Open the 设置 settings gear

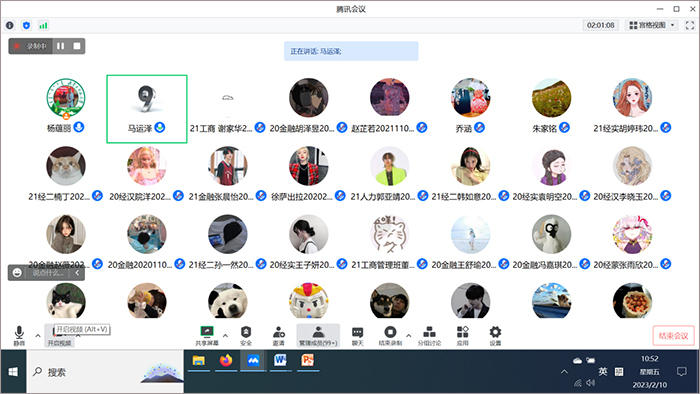pyautogui.click(x=495, y=336)
